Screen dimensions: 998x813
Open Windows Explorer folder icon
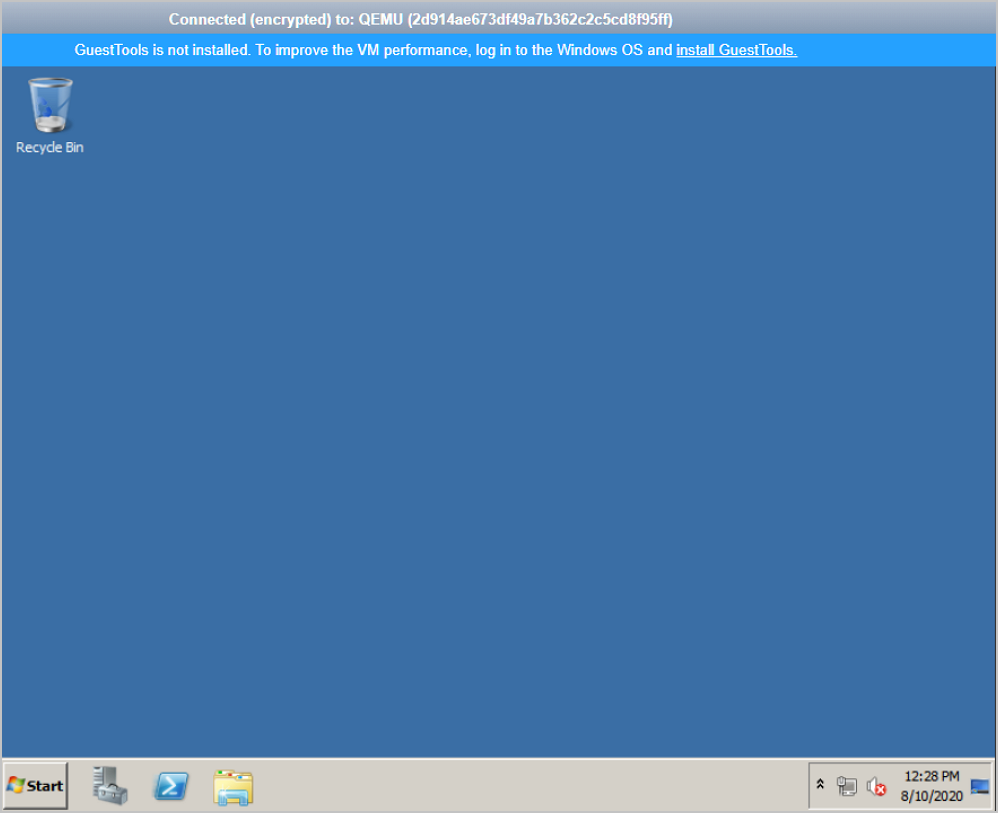click(233, 787)
